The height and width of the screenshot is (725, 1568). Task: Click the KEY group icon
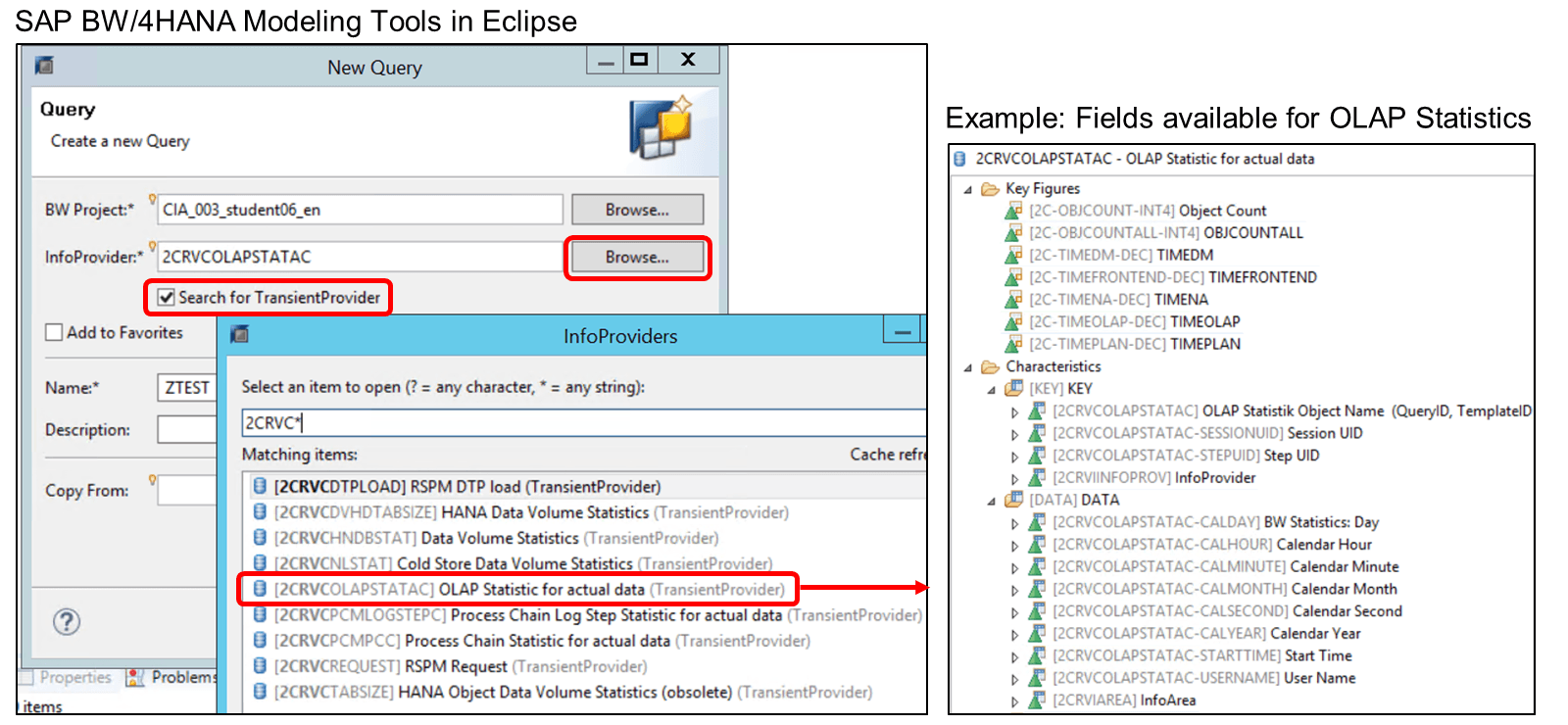tap(1014, 388)
